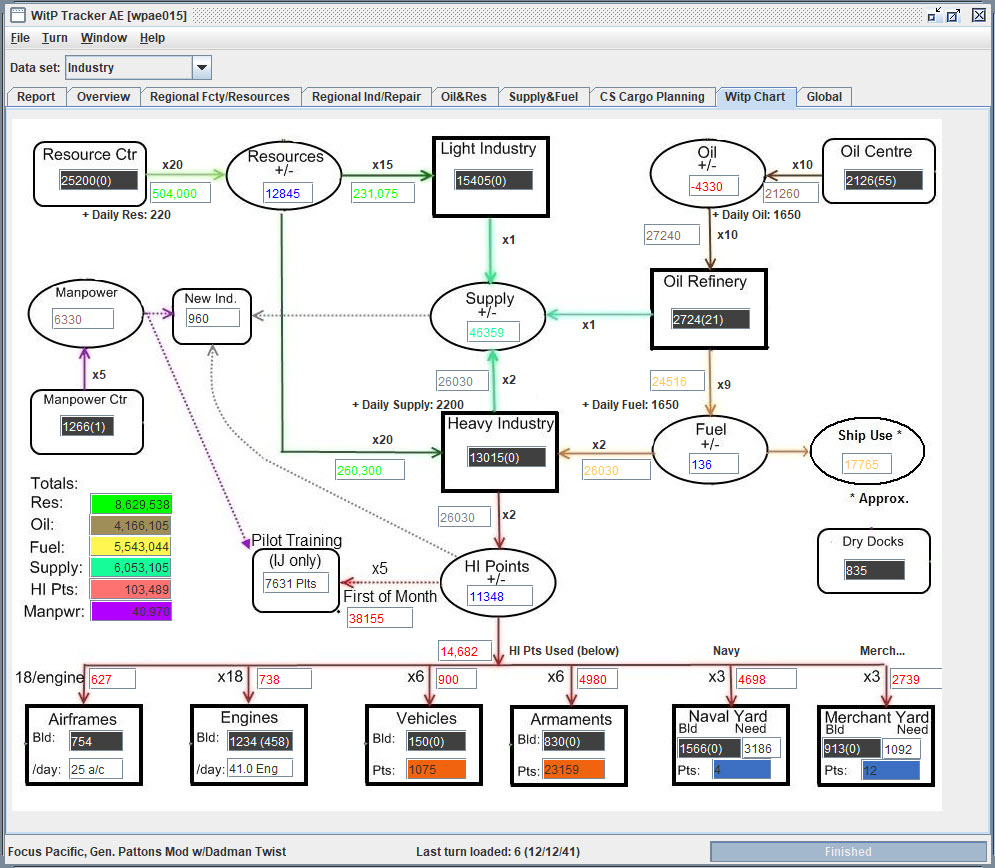Screen dimensions: 995x868
Task: Click Resource Ctr value 25200(0)
Action: [98, 180]
